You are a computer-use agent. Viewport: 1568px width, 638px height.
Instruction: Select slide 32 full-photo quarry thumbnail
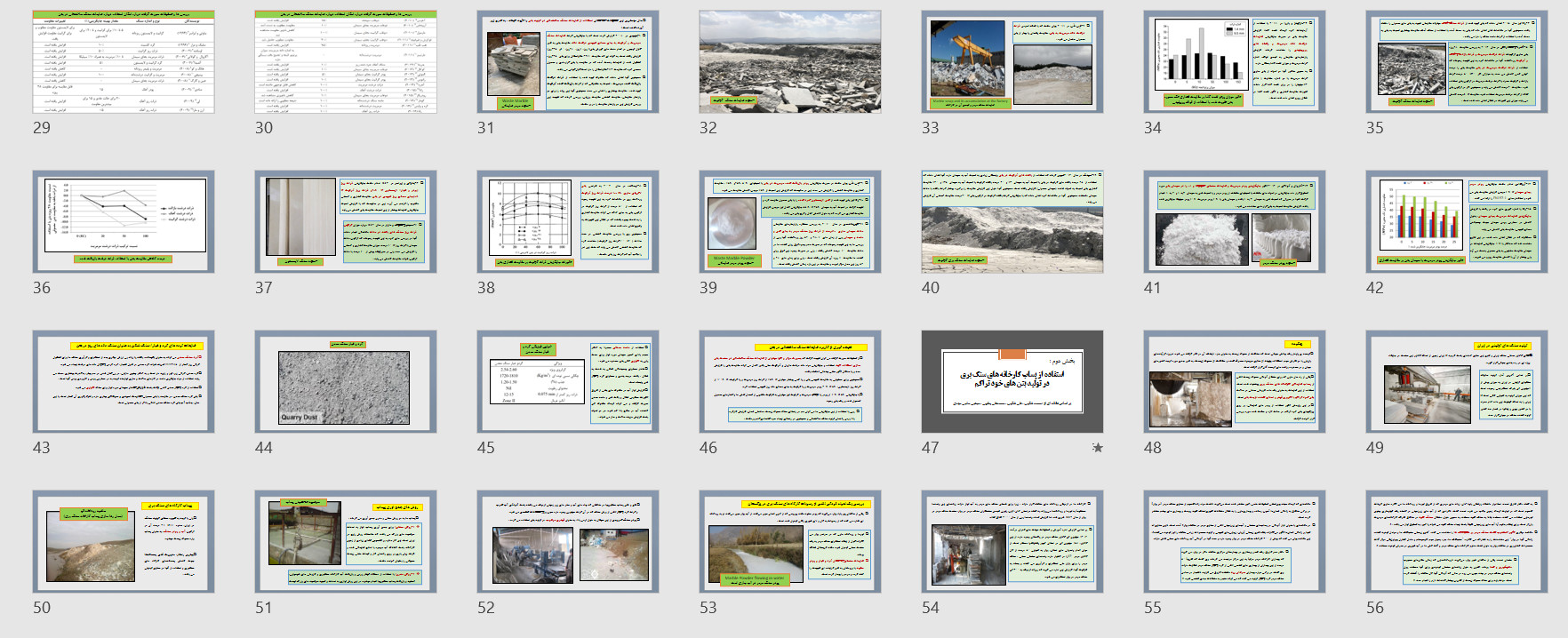point(790,61)
